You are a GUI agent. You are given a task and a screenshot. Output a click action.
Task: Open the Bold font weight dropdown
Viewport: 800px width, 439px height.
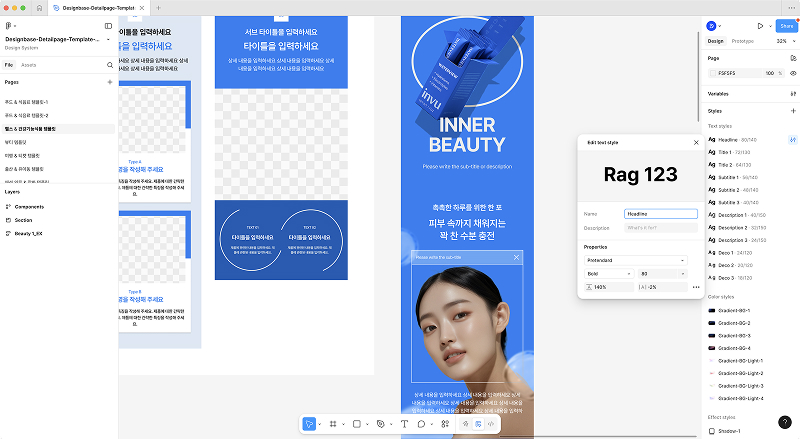pyautogui.click(x=606, y=273)
